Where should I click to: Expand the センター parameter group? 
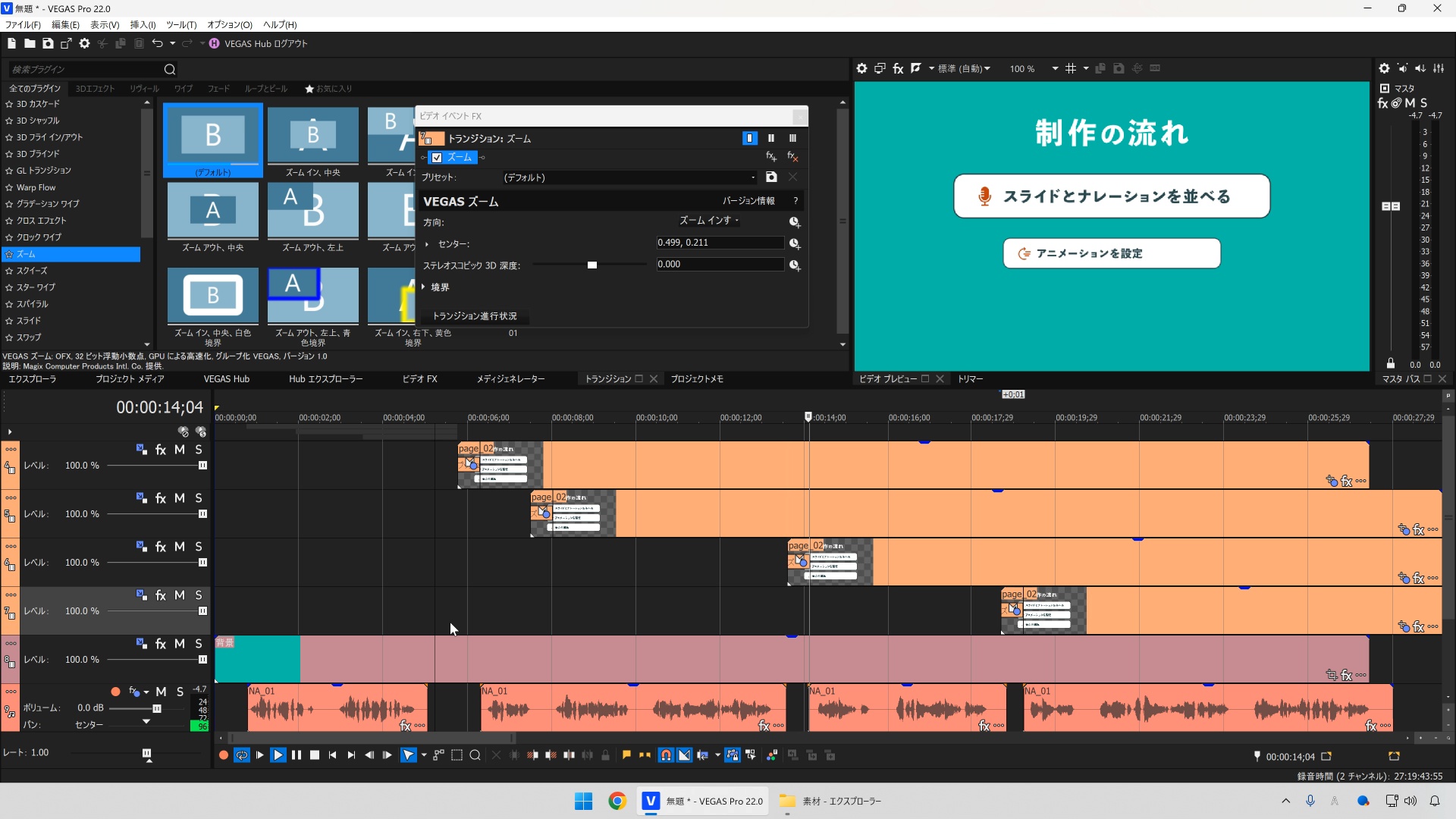427,244
